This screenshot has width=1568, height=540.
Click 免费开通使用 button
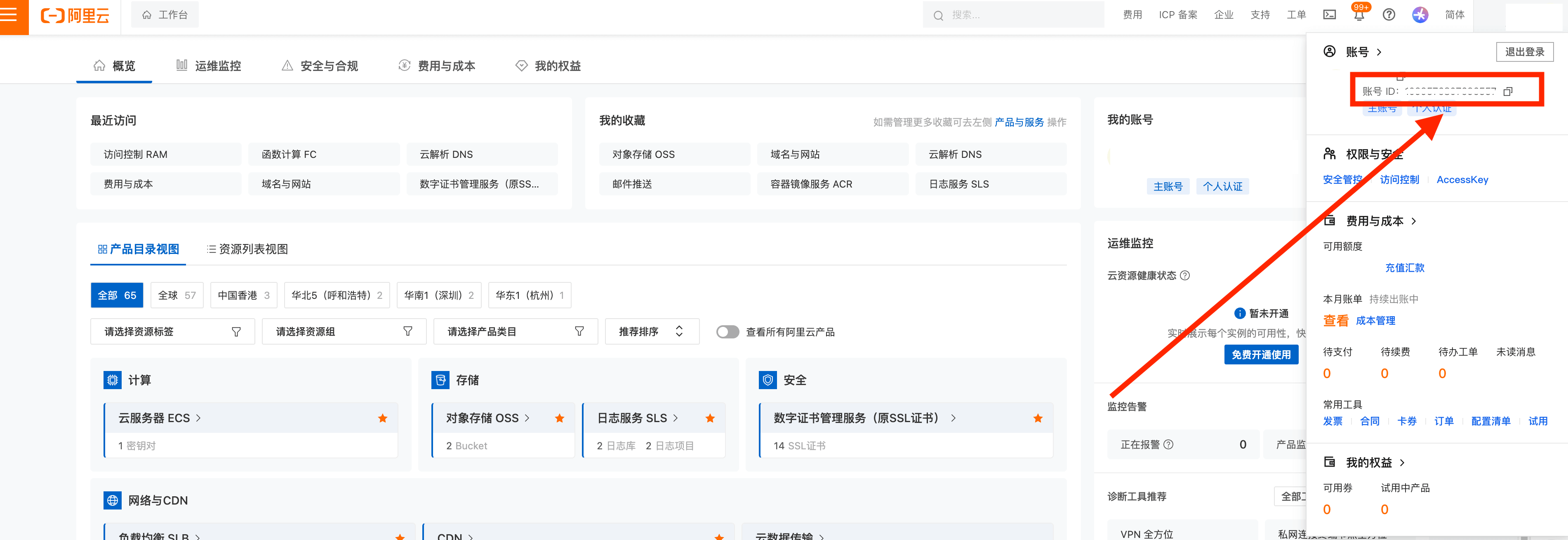pyautogui.click(x=1261, y=355)
